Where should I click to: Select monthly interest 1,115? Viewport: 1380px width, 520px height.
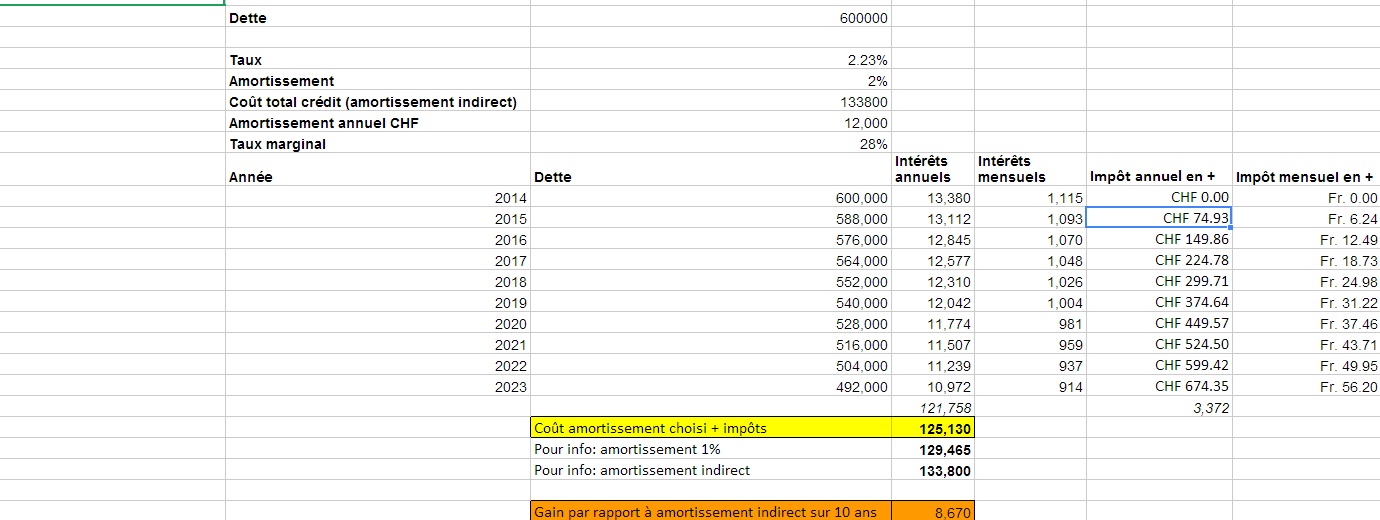click(1029, 198)
